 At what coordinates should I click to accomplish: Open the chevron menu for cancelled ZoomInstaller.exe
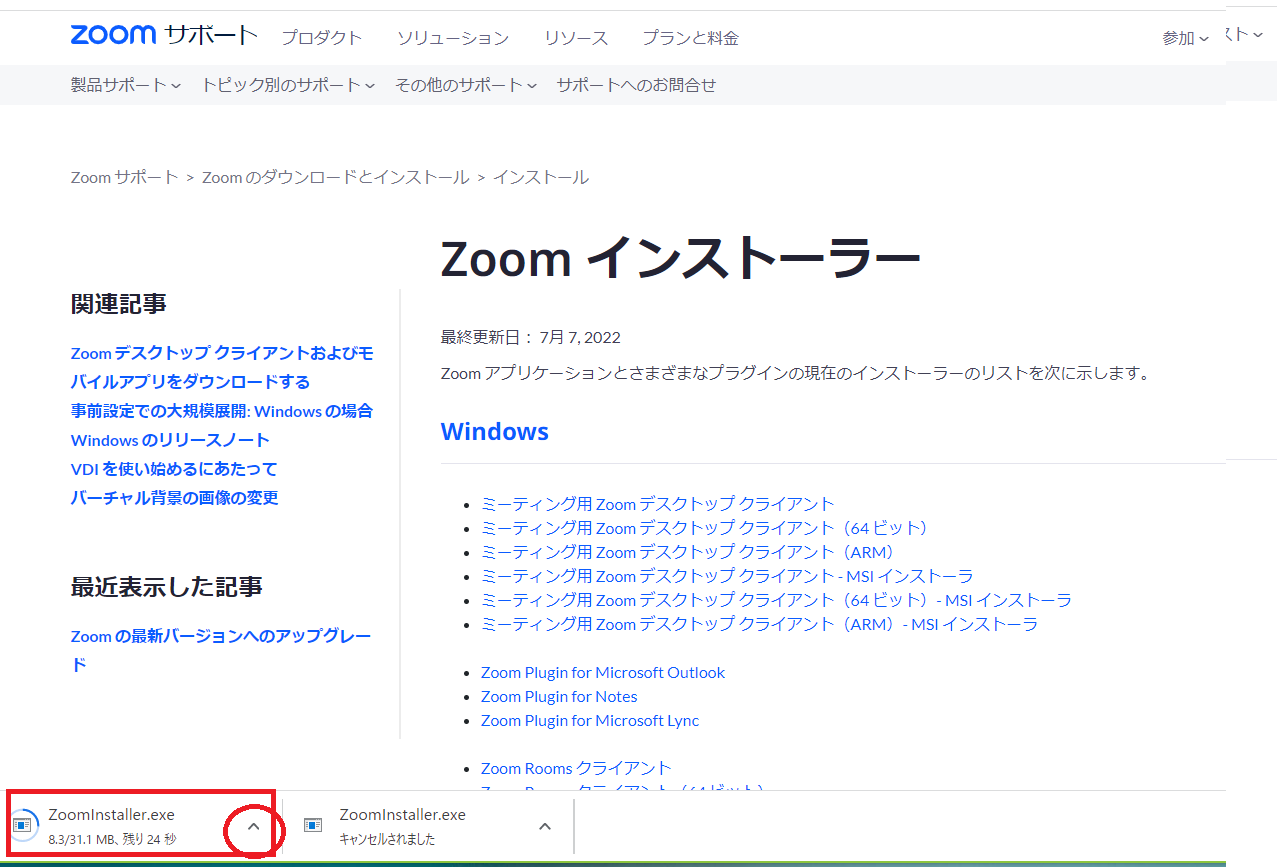545,826
